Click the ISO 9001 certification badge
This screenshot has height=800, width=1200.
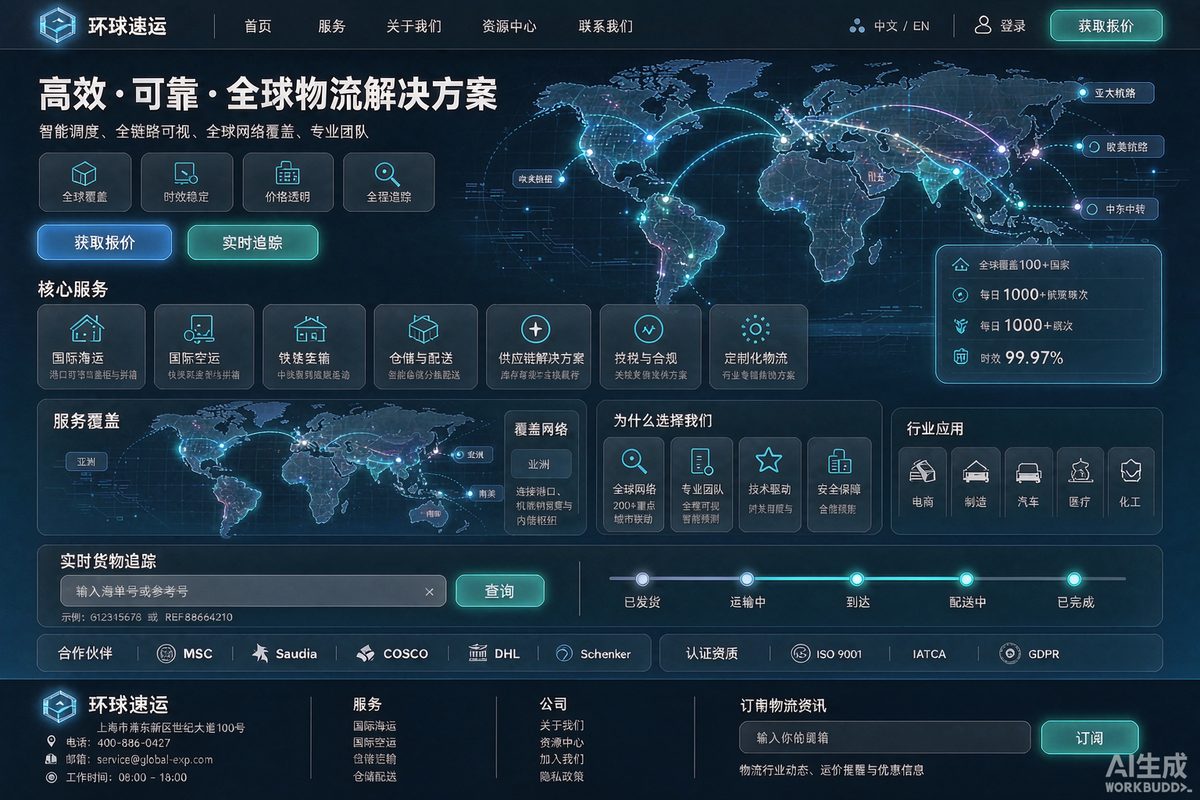pyautogui.click(x=826, y=654)
